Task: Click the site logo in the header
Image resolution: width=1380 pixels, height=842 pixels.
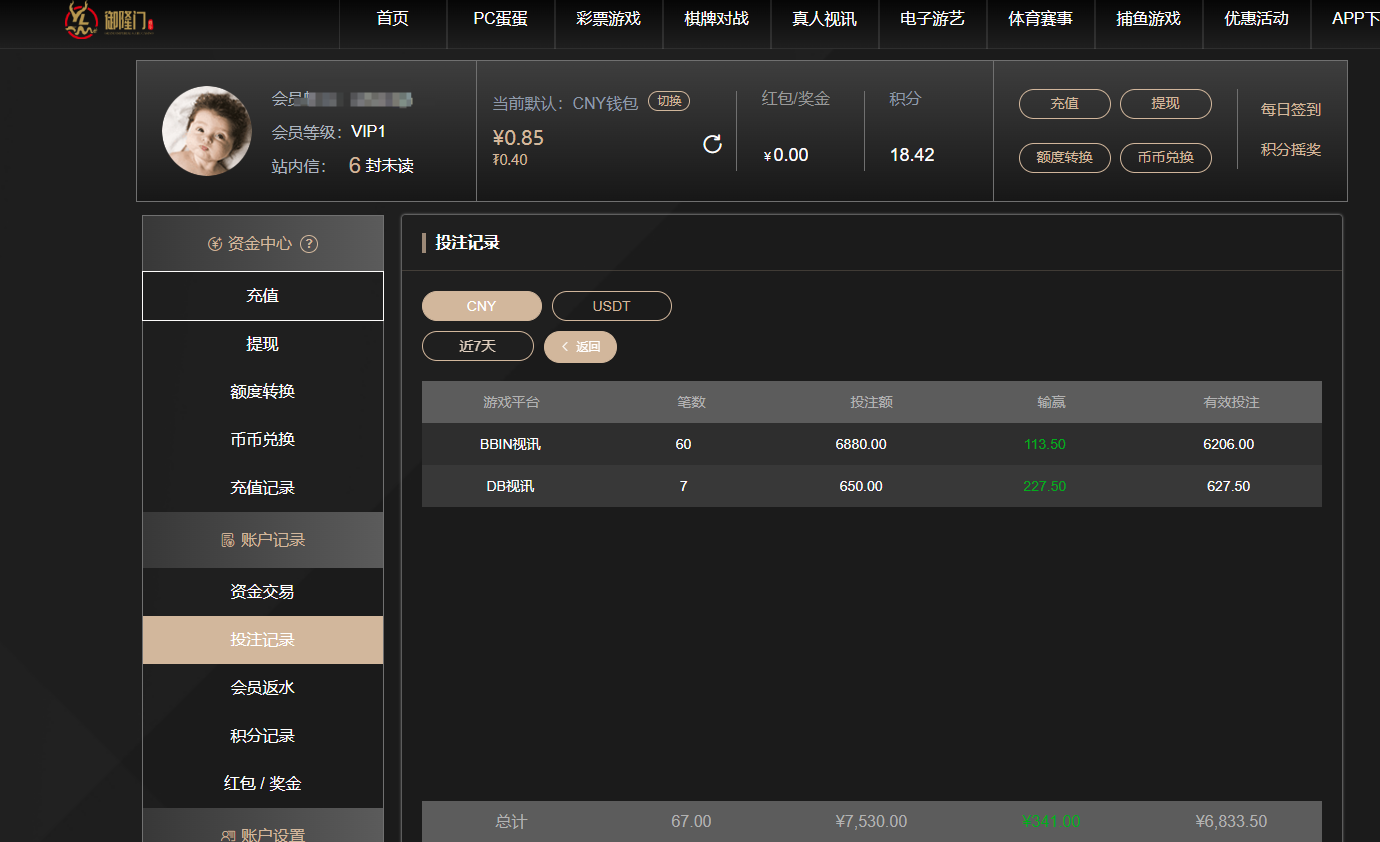Action: tap(109, 20)
